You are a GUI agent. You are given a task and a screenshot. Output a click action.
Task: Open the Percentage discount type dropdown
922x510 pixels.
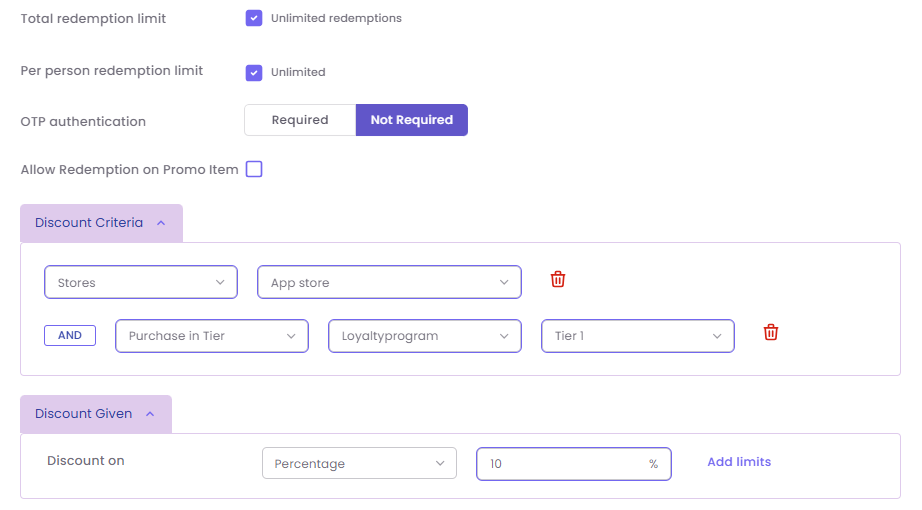pyautogui.click(x=359, y=463)
